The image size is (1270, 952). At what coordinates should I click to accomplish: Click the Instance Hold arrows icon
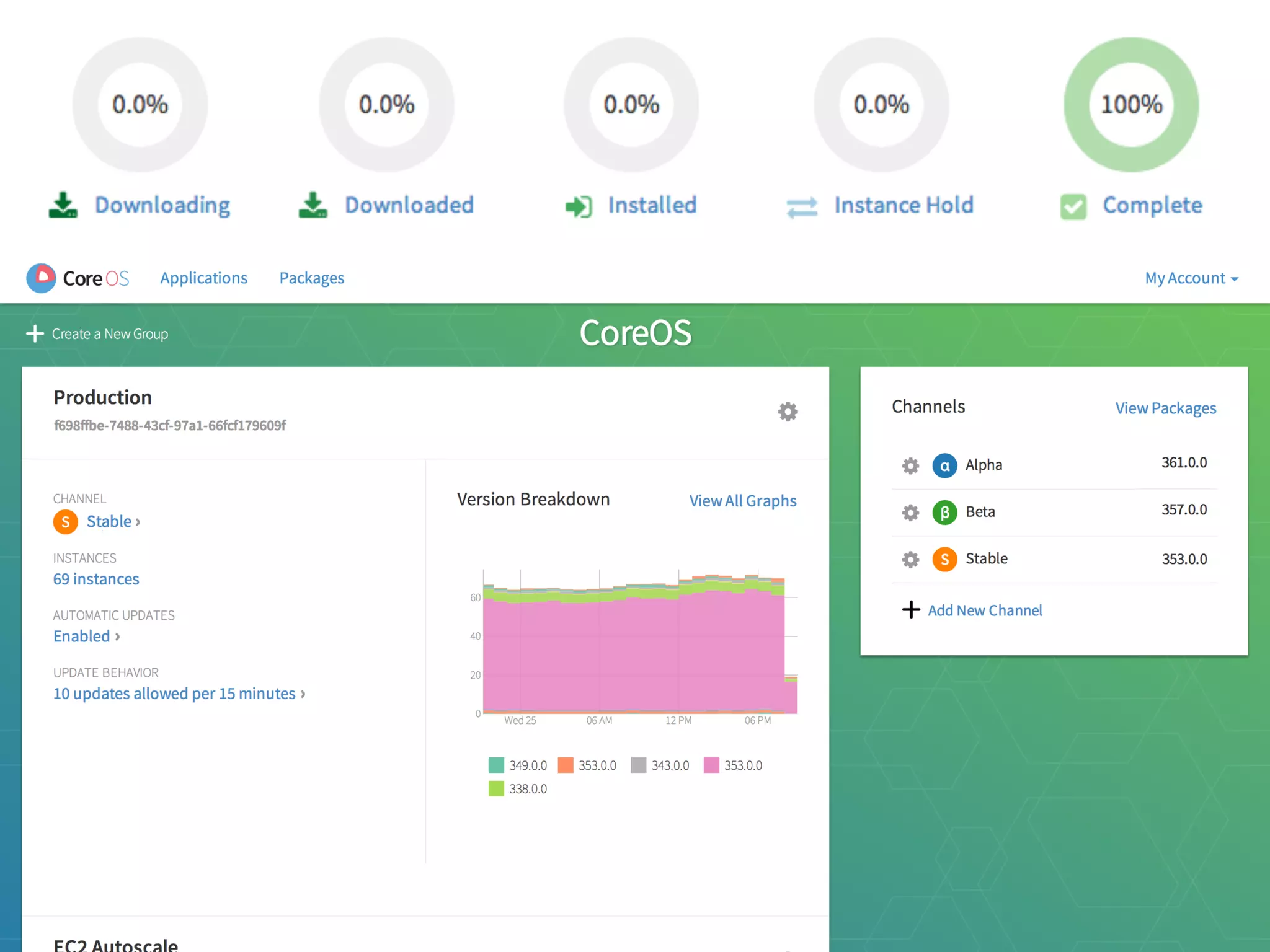click(802, 207)
